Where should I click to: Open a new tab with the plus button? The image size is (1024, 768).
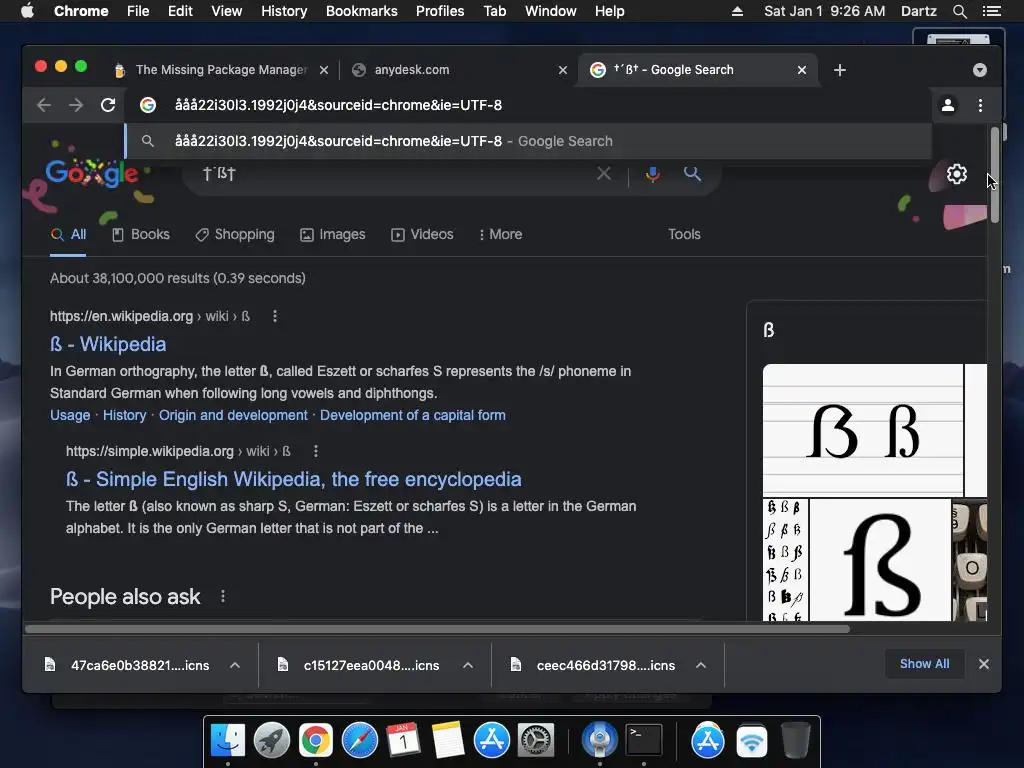click(x=840, y=70)
